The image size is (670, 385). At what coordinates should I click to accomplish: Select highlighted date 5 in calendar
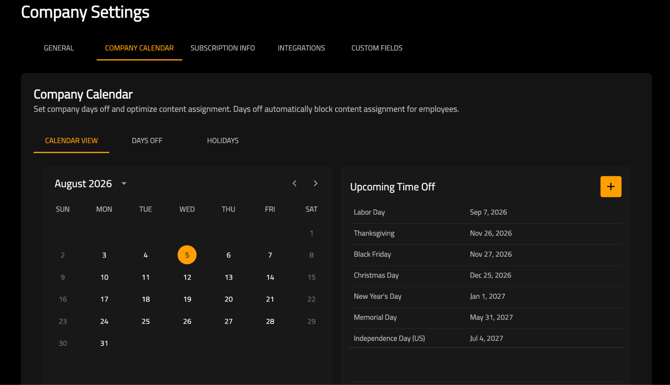coord(187,255)
